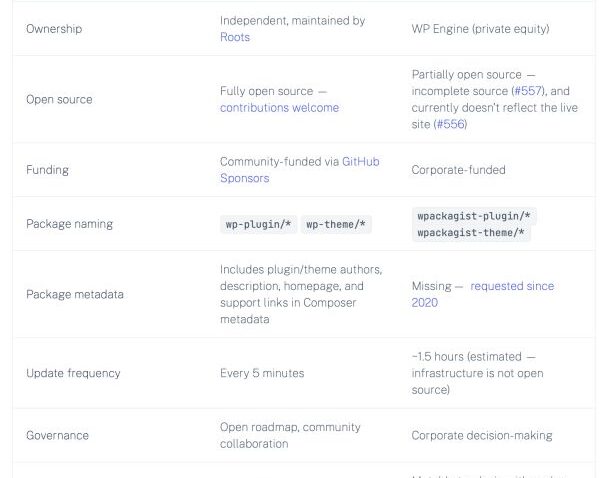Viewport: 604px width, 478px height.
Task: Click 'requested since 2020' link
Action: point(511,286)
